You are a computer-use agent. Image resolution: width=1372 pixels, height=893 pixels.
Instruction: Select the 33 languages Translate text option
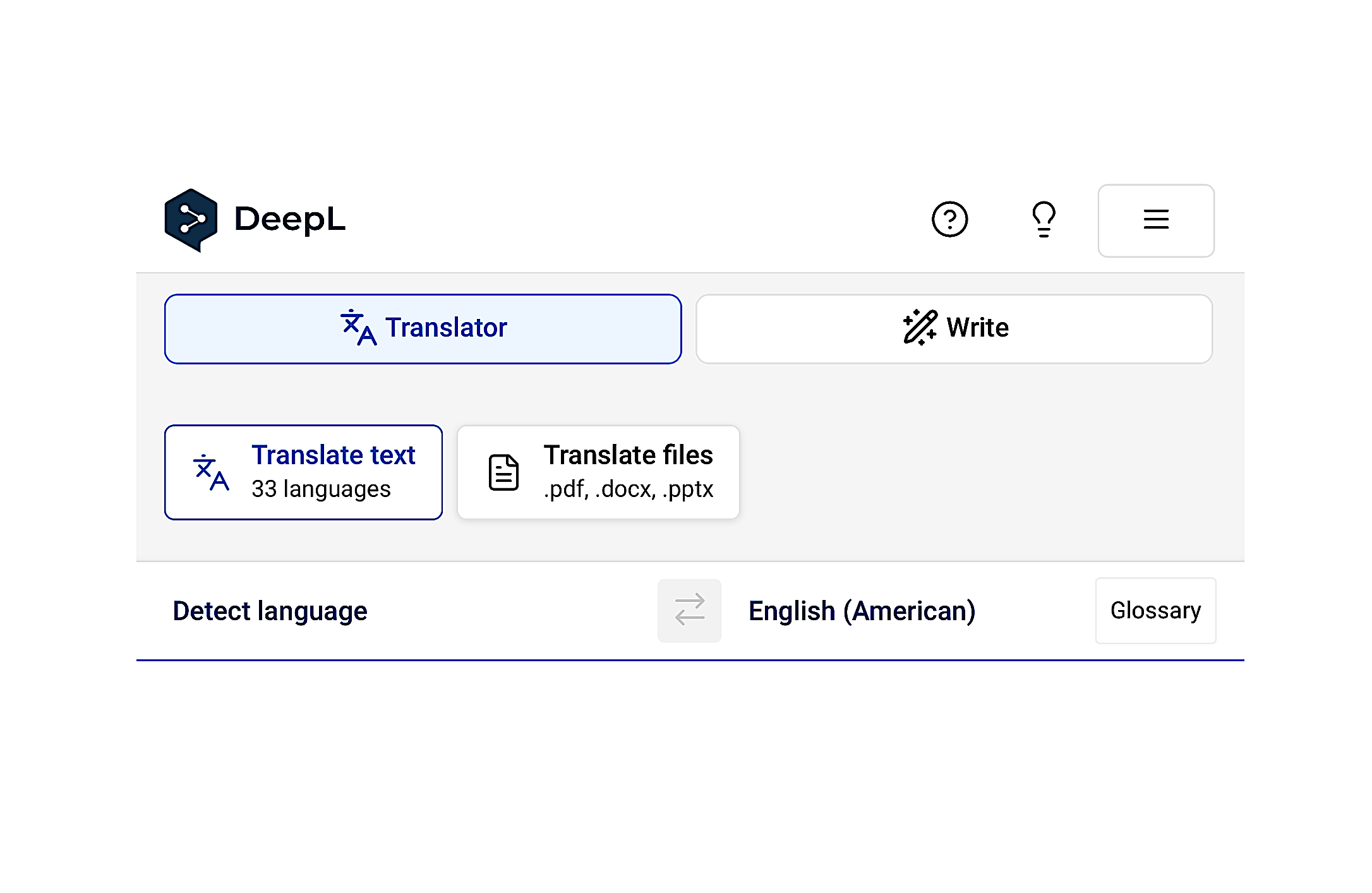point(303,472)
